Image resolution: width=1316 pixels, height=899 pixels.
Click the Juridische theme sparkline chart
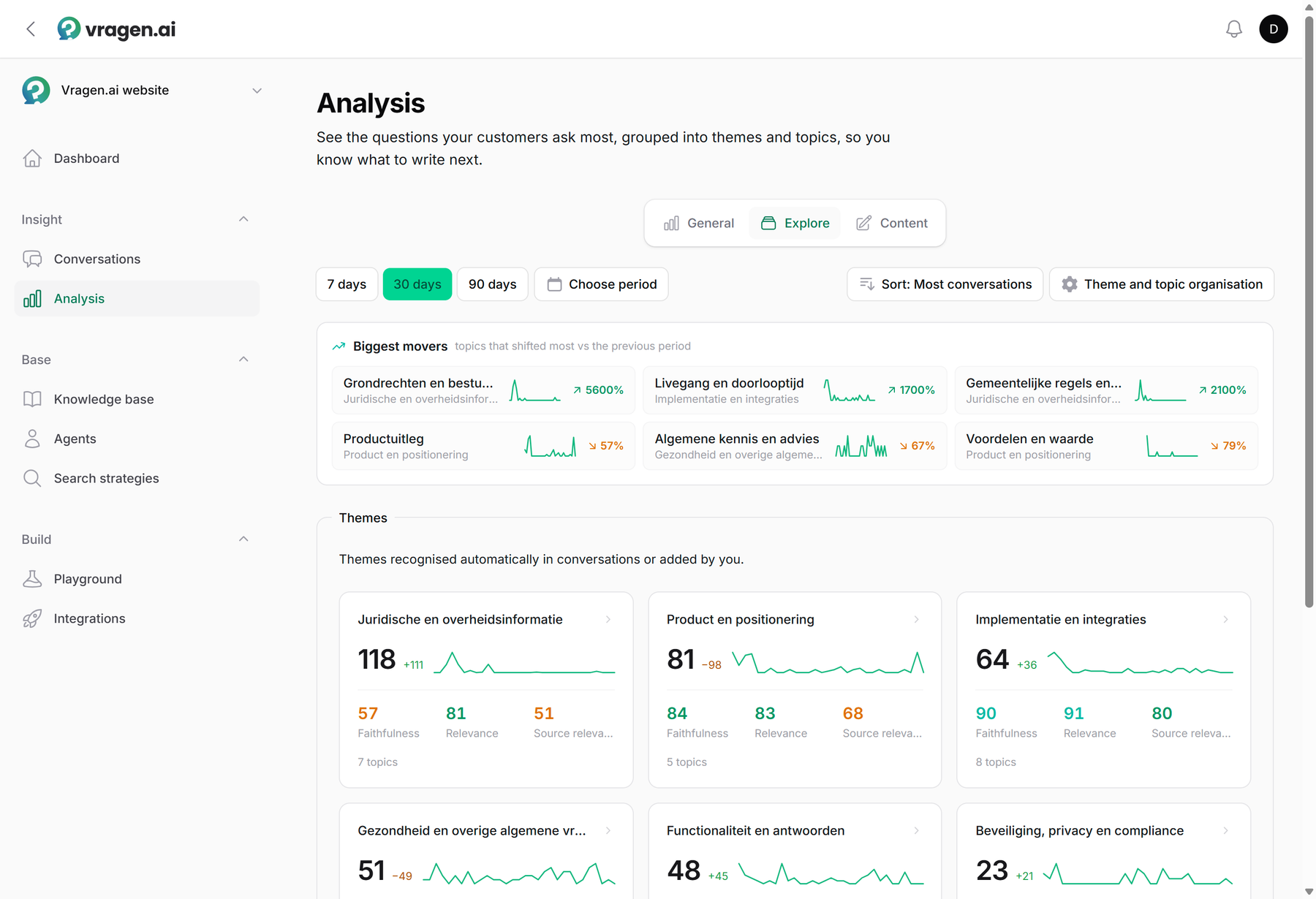point(524,663)
